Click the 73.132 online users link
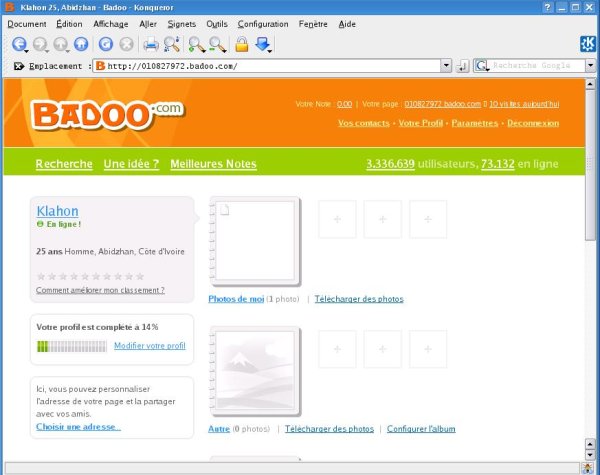600x475 pixels. point(497,164)
